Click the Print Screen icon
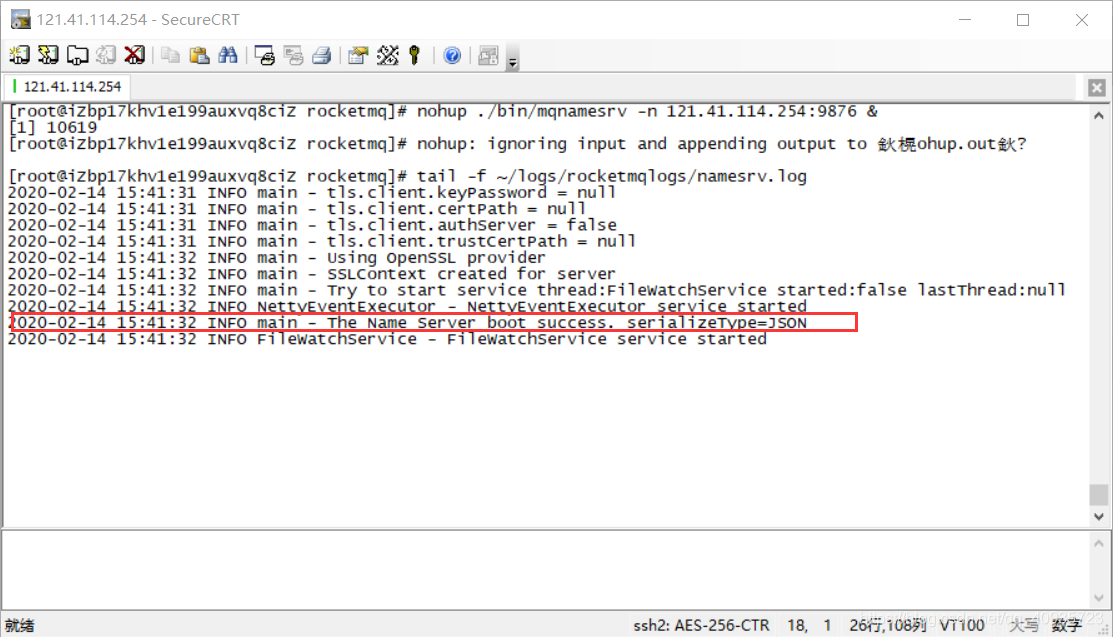Screen dimensions: 1113x637 pyautogui.click(x=265, y=55)
